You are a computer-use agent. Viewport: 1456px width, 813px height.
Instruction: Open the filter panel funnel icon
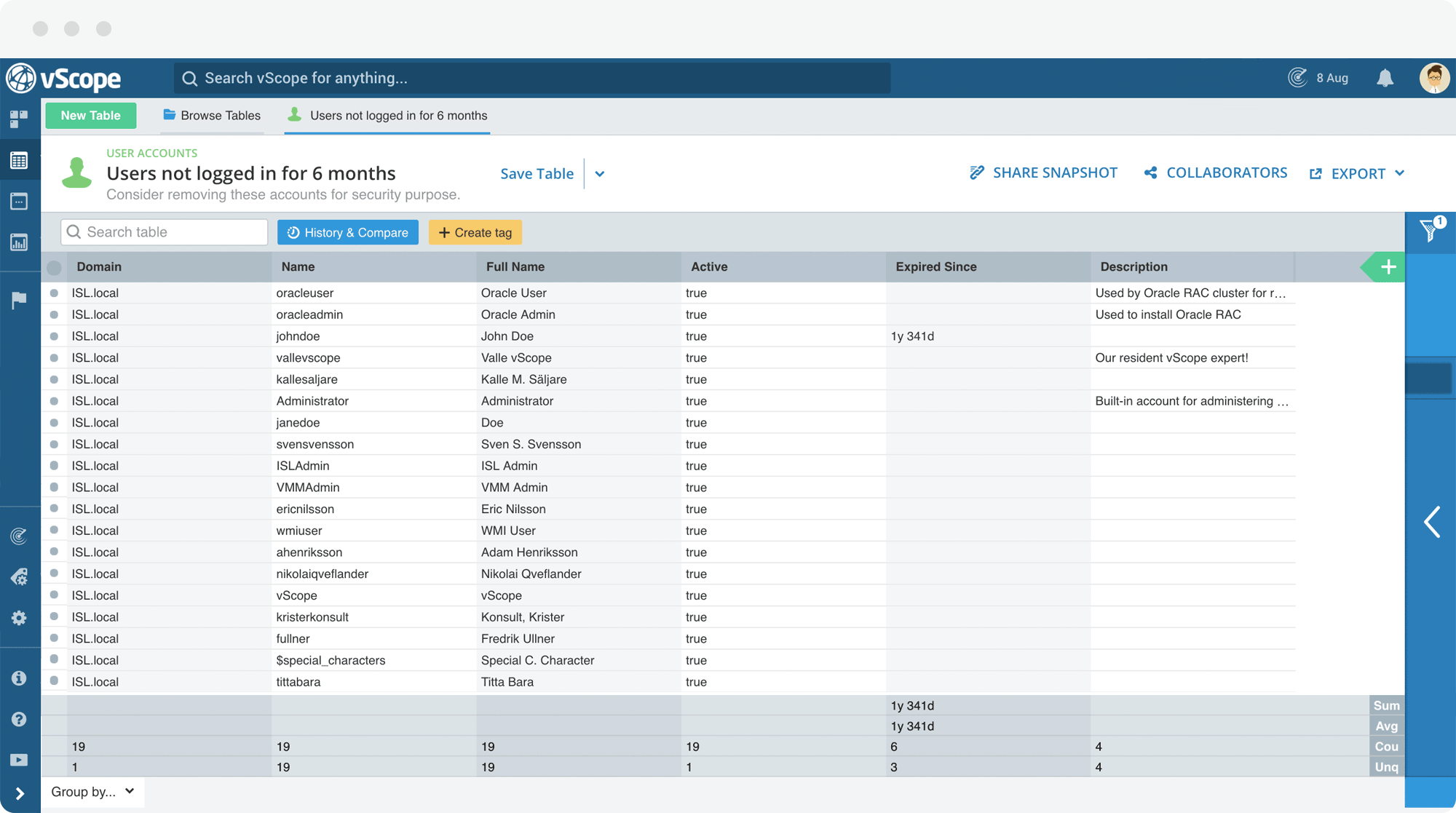coord(1430,230)
